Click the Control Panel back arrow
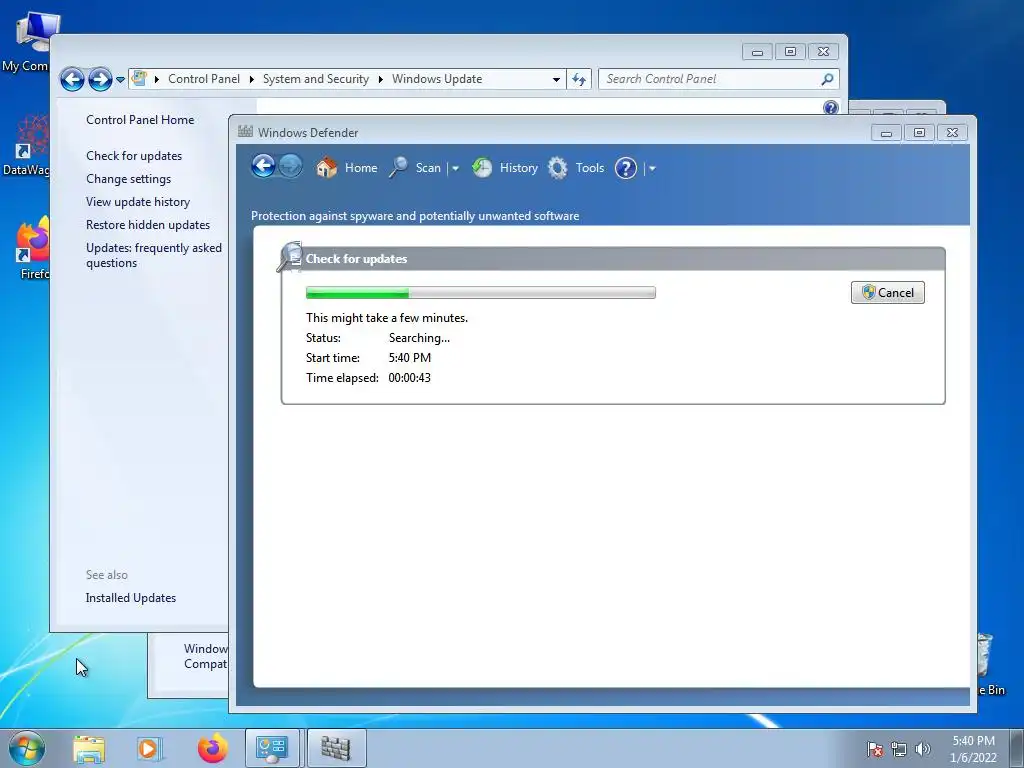The image size is (1024, 768). click(x=72, y=79)
